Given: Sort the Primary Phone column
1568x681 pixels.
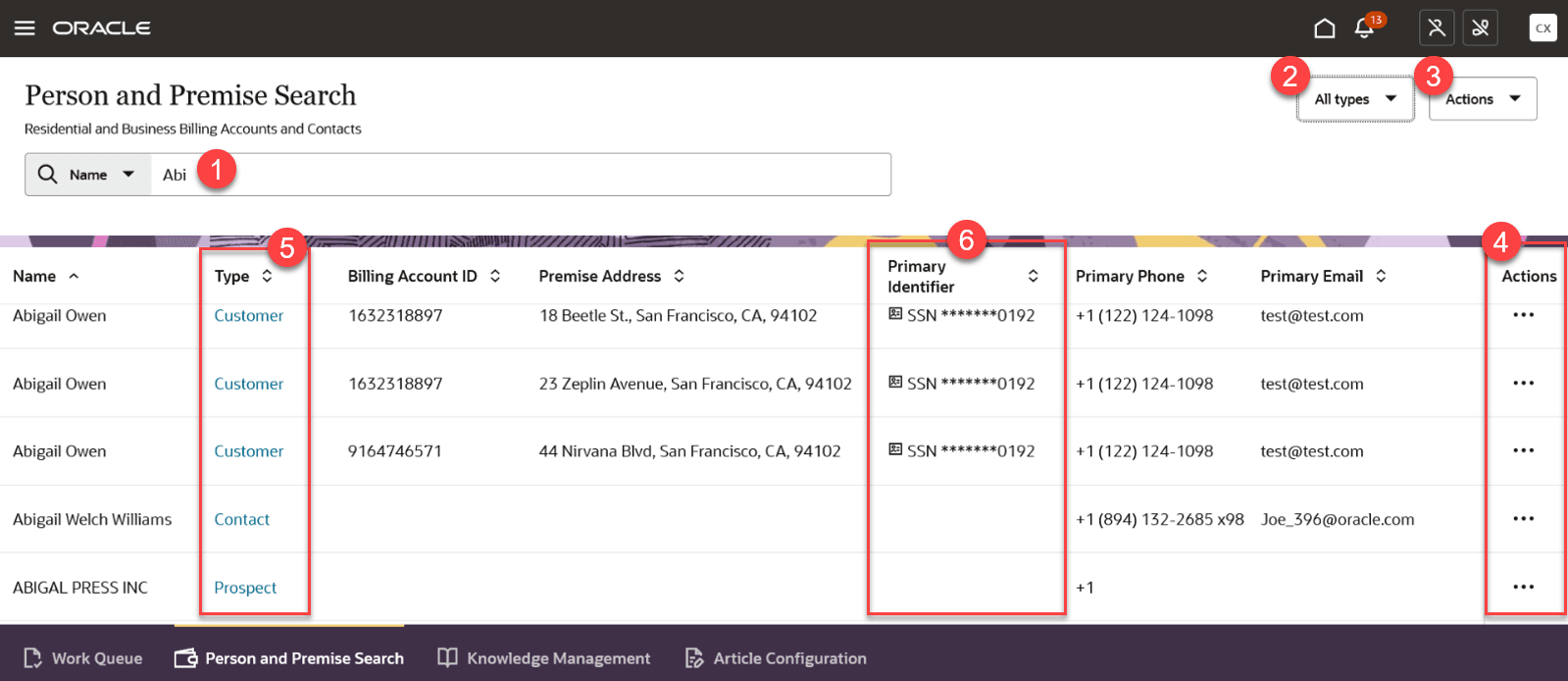Looking at the screenshot, I should [1202, 277].
